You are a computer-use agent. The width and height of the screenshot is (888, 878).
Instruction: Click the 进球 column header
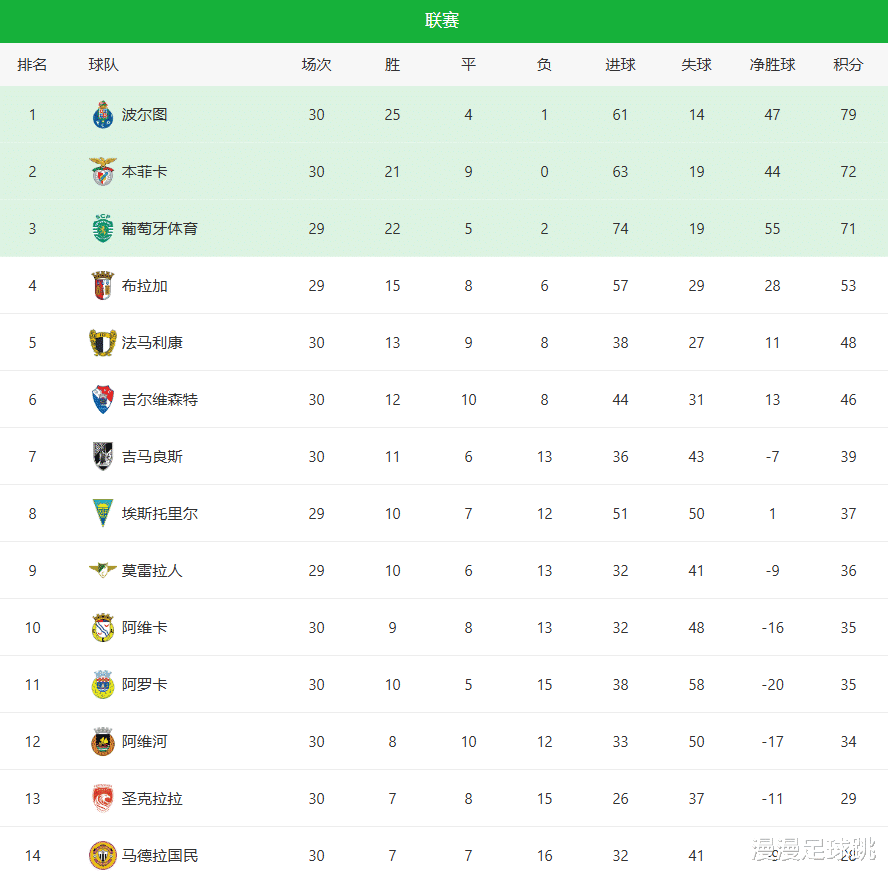620,65
